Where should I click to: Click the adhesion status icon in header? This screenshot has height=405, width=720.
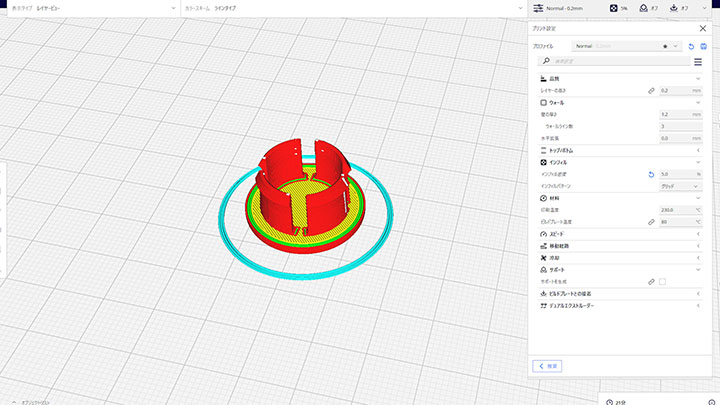(674, 8)
